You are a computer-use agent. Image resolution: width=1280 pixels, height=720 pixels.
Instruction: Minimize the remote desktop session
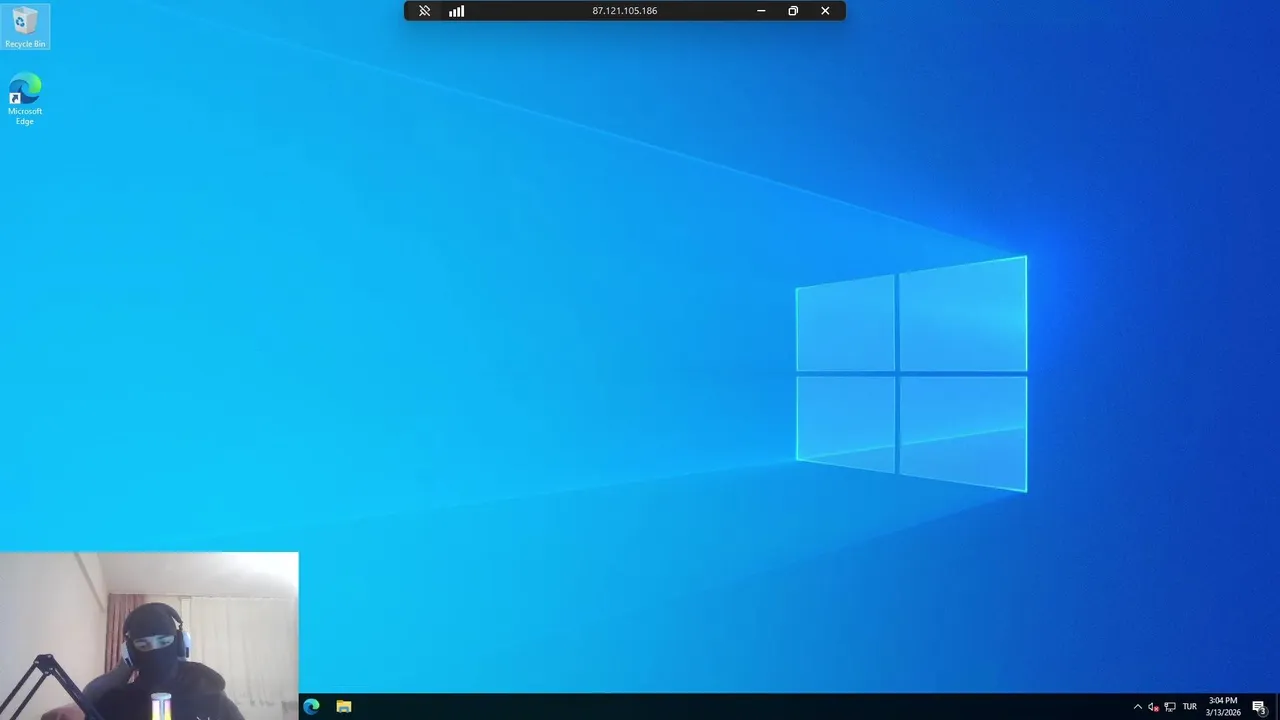click(x=761, y=11)
